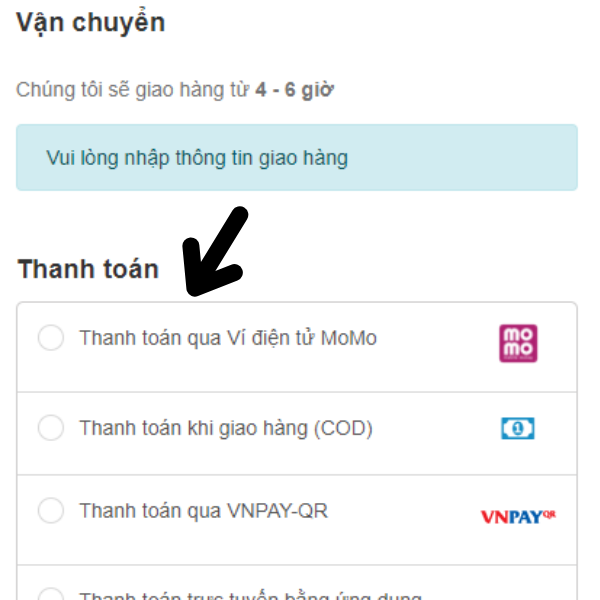Select the cash on delivery (COD) radio button
The height and width of the screenshot is (600, 600).
pyautogui.click(x=50, y=428)
